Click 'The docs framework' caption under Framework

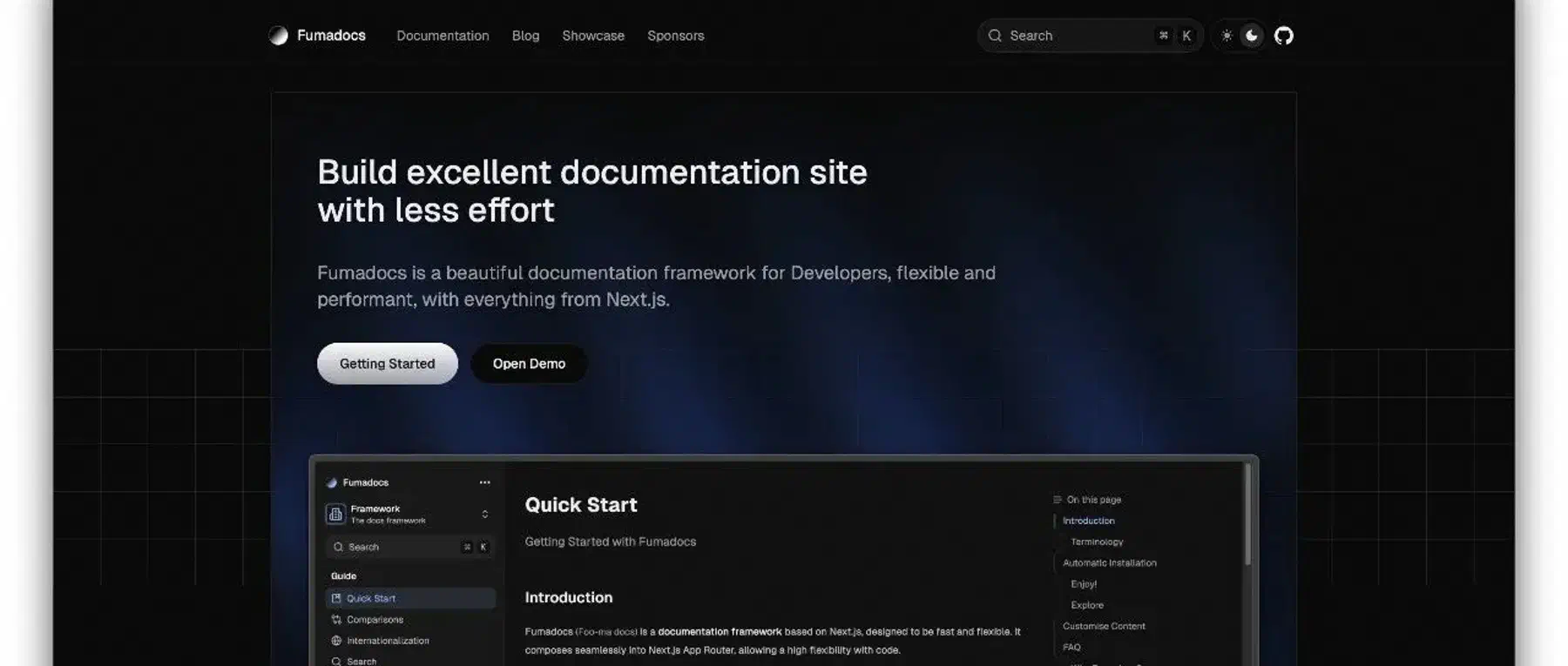(x=388, y=521)
